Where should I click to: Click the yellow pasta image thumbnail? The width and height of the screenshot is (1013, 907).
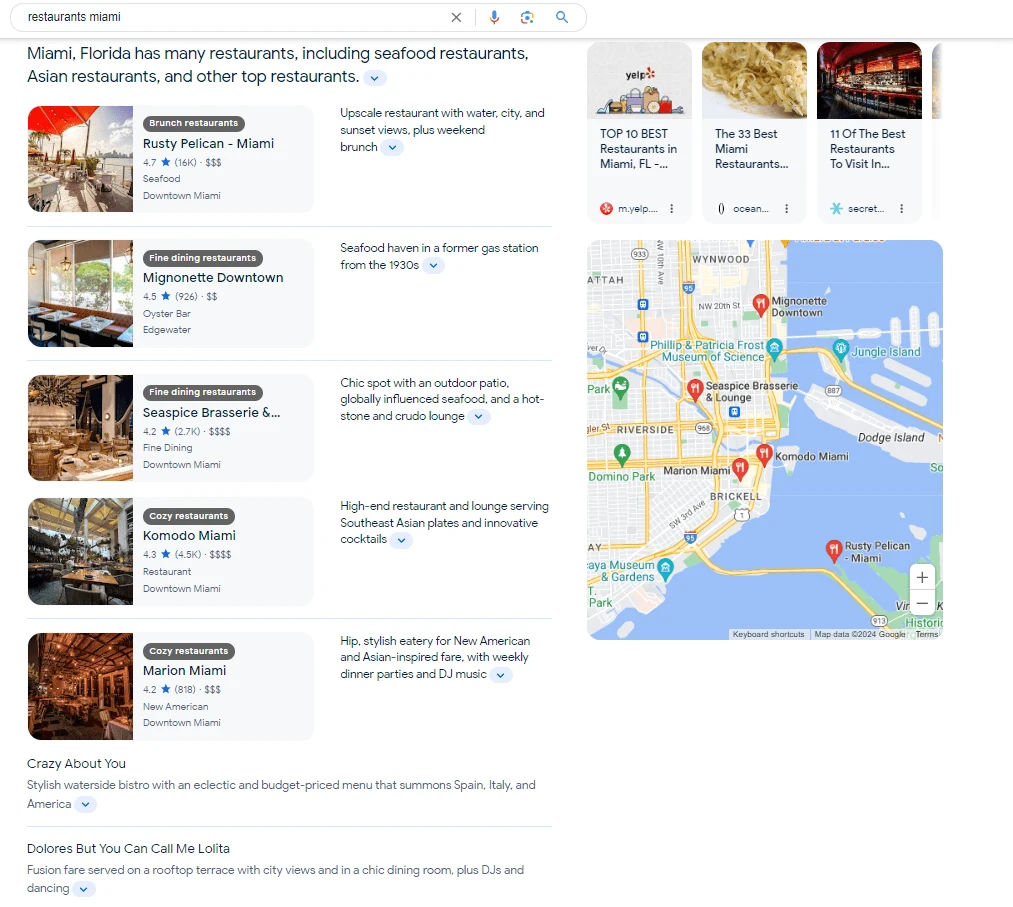[754, 81]
